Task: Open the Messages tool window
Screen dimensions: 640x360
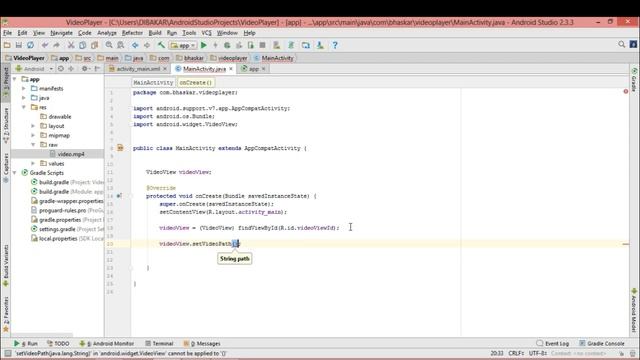Action: (x=202, y=344)
